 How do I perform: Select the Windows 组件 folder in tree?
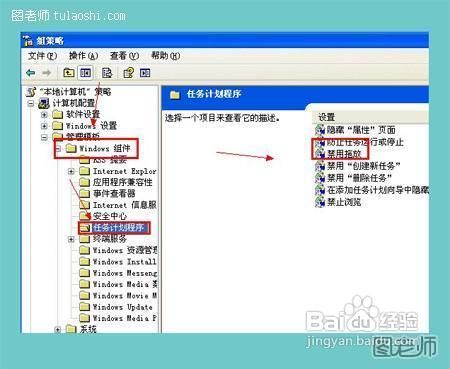99,148
